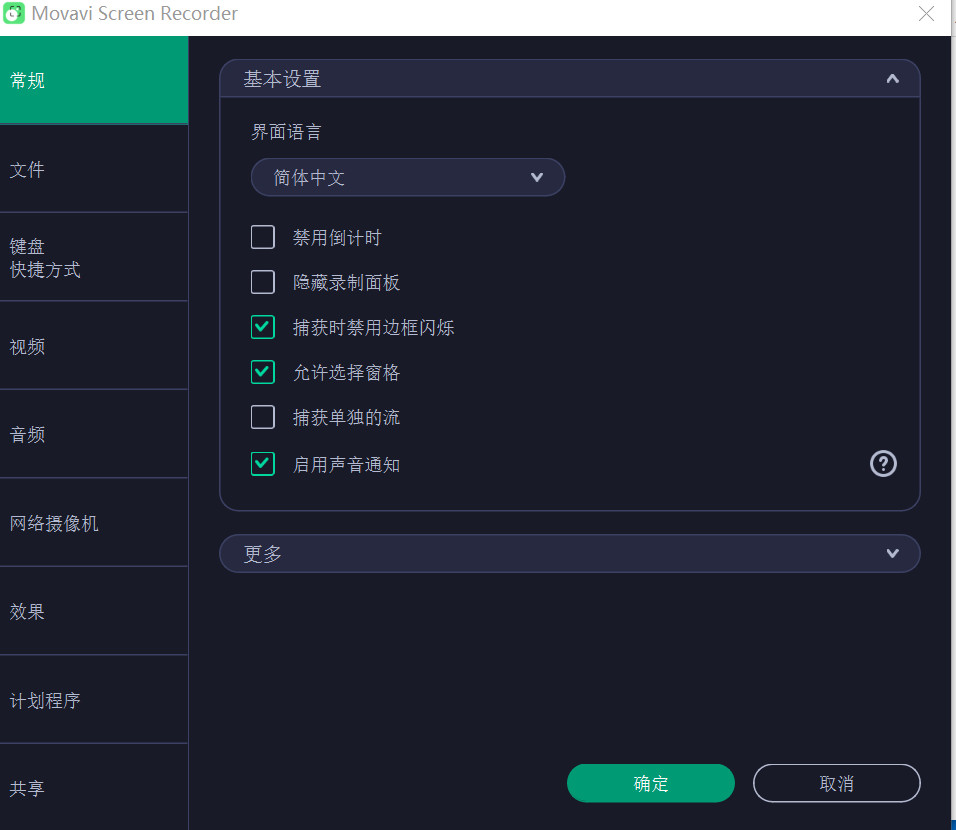The image size is (956, 830).
Task: Collapse the 基本设置 panel
Action: 891,78
